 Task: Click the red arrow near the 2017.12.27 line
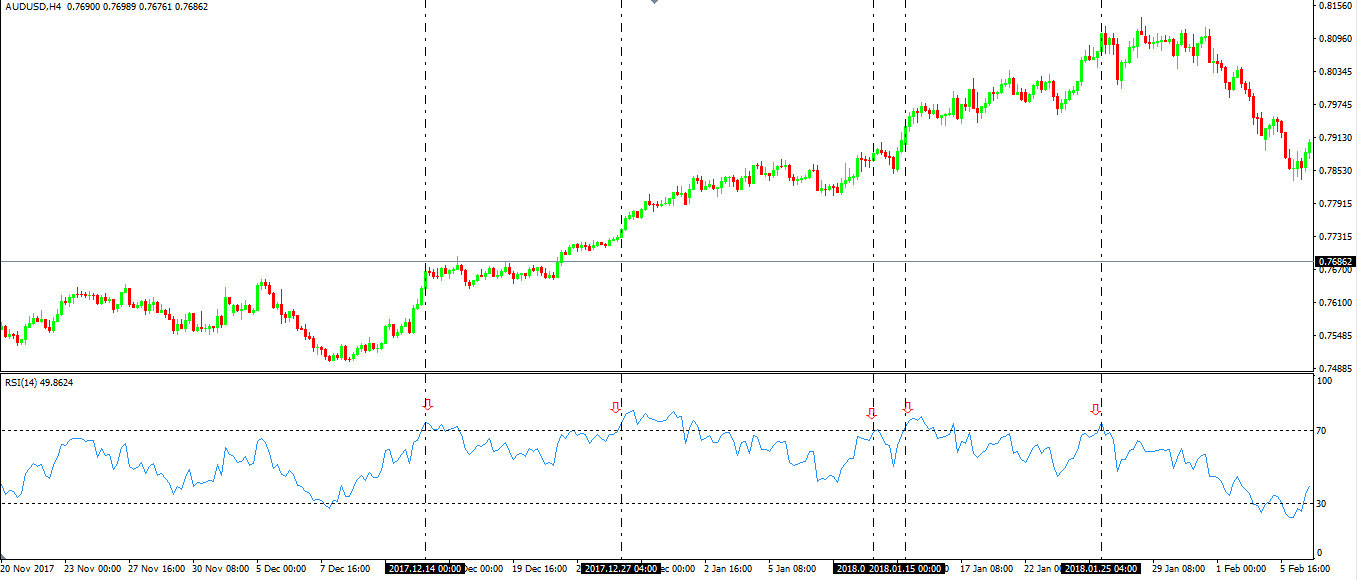coord(615,407)
